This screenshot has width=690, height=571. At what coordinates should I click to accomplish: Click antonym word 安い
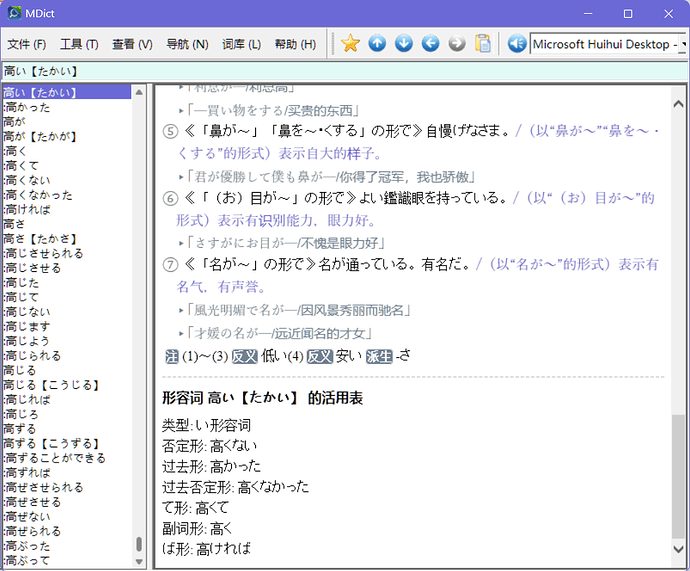(x=349, y=356)
